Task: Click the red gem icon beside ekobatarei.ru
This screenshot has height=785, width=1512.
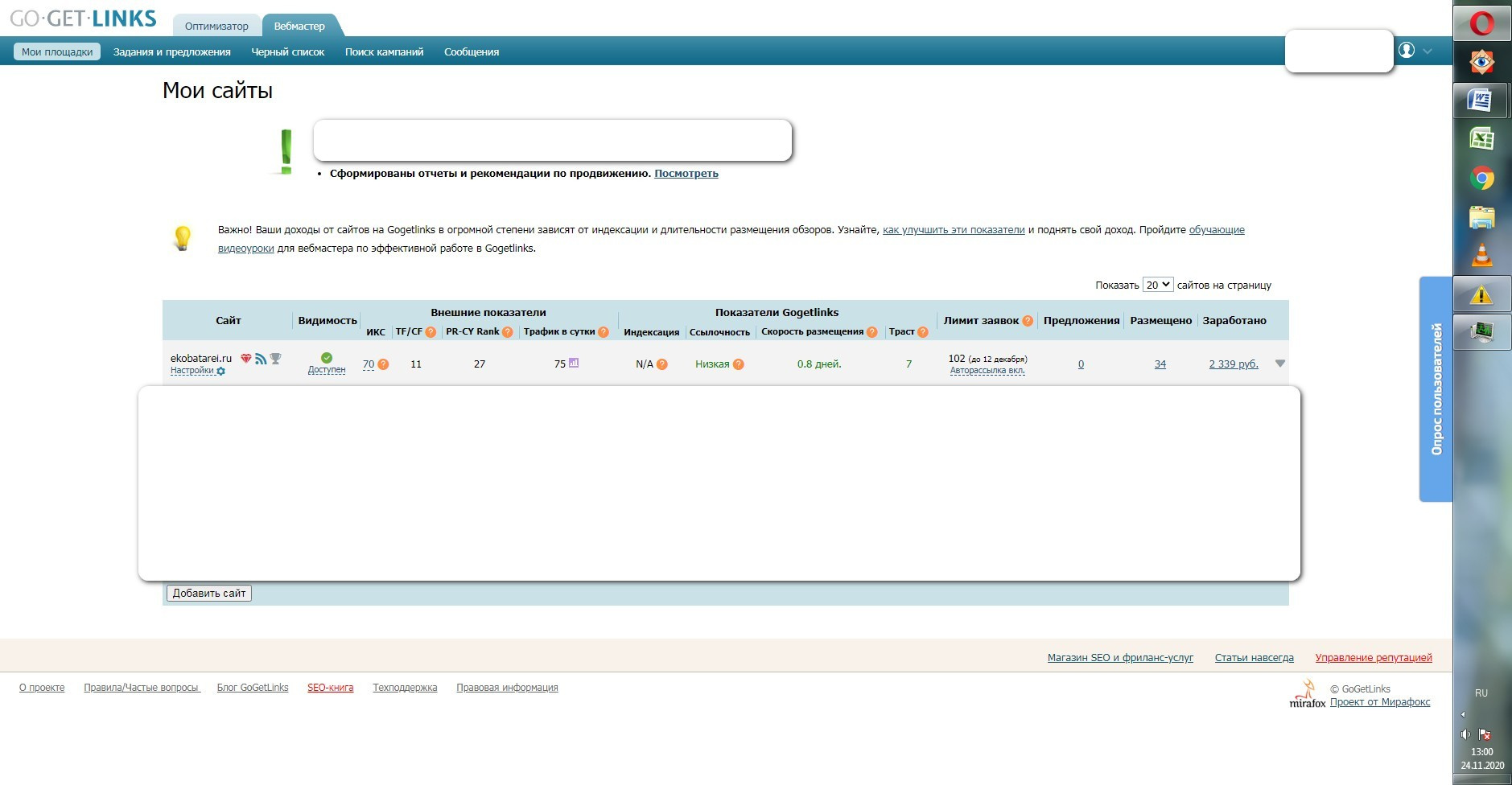Action: (x=246, y=359)
